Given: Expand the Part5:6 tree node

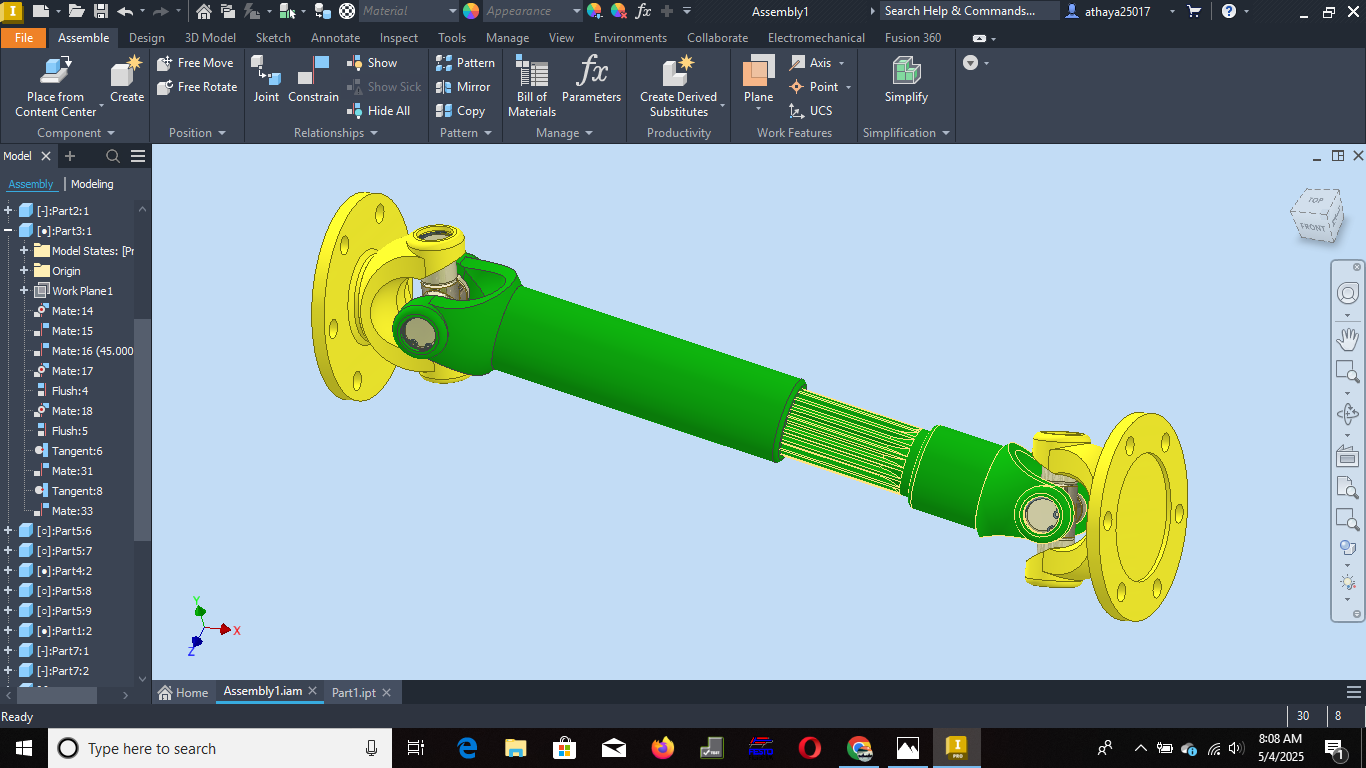Looking at the screenshot, I should coord(8,531).
